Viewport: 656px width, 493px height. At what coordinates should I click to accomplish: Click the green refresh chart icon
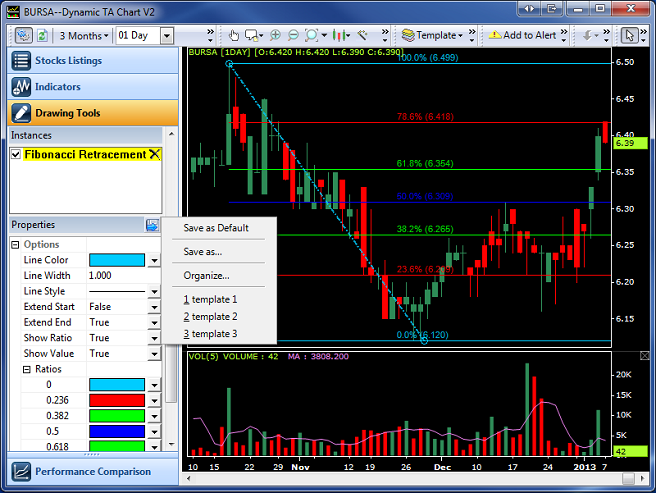[x=42, y=36]
